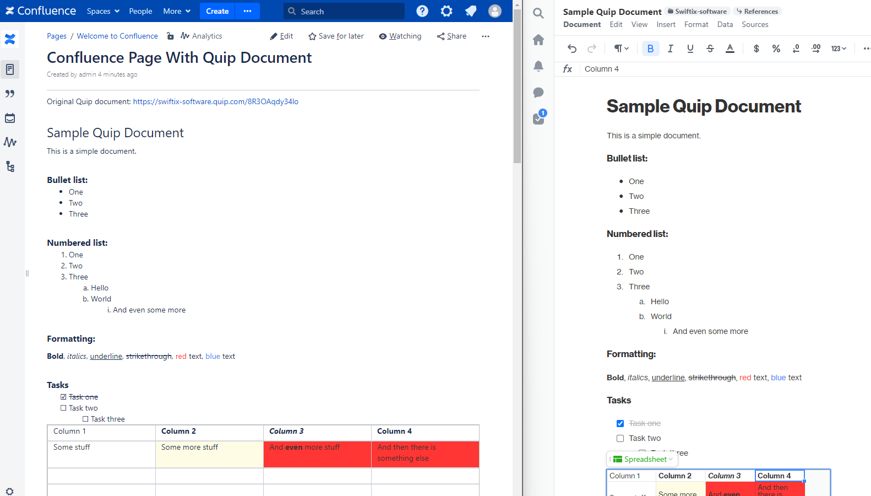Apply strikethrough from the Quip toolbar
The width and height of the screenshot is (871, 496).
click(710, 48)
